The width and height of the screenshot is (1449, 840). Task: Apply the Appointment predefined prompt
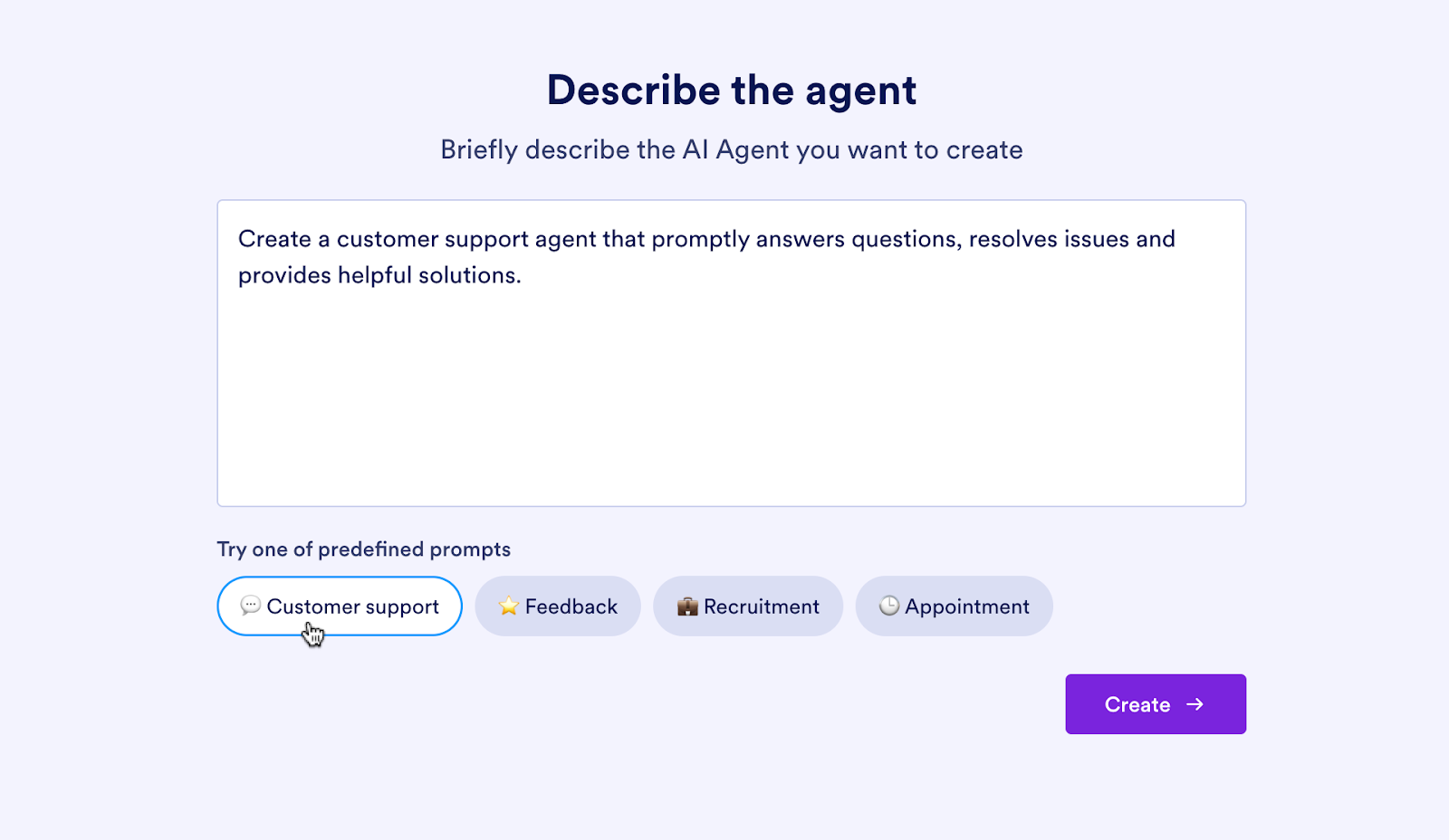[955, 606]
